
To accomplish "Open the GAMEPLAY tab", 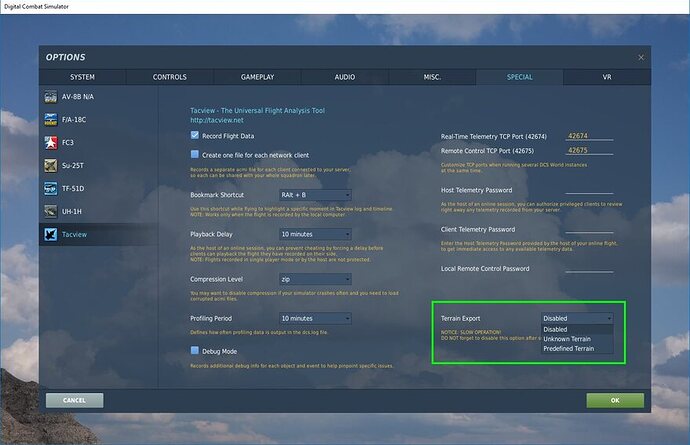I will (x=257, y=77).
